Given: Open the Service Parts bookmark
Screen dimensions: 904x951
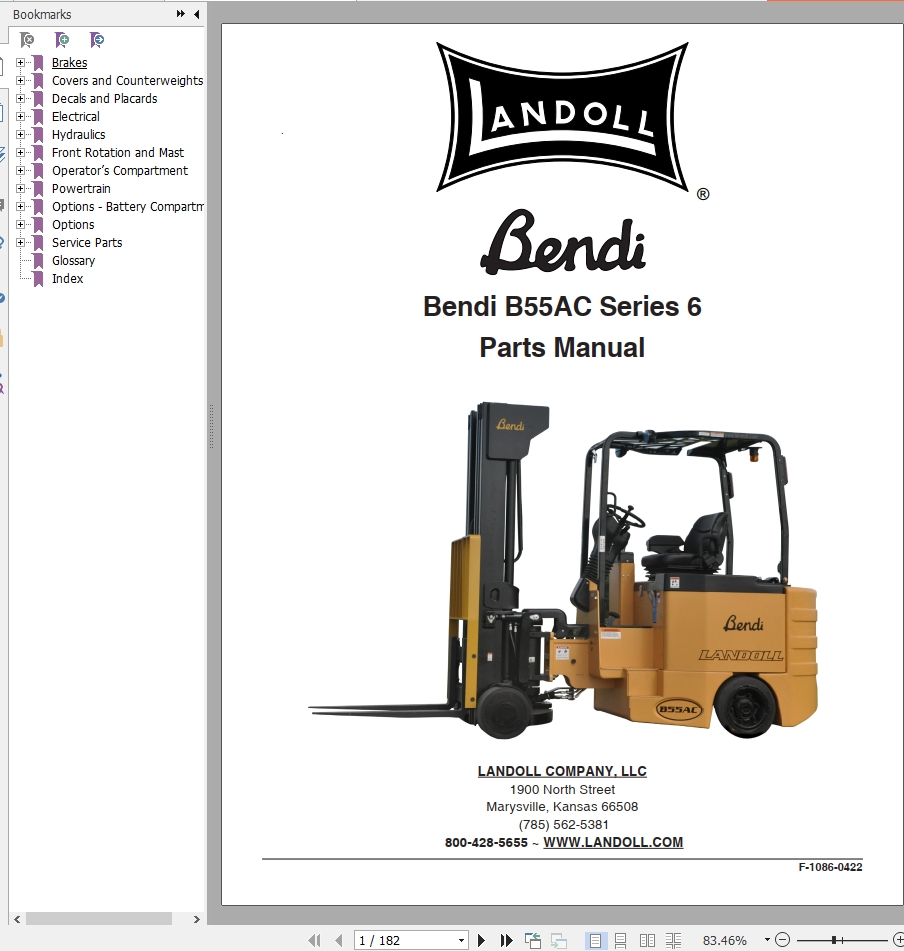Looking at the screenshot, I should coord(87,243).
